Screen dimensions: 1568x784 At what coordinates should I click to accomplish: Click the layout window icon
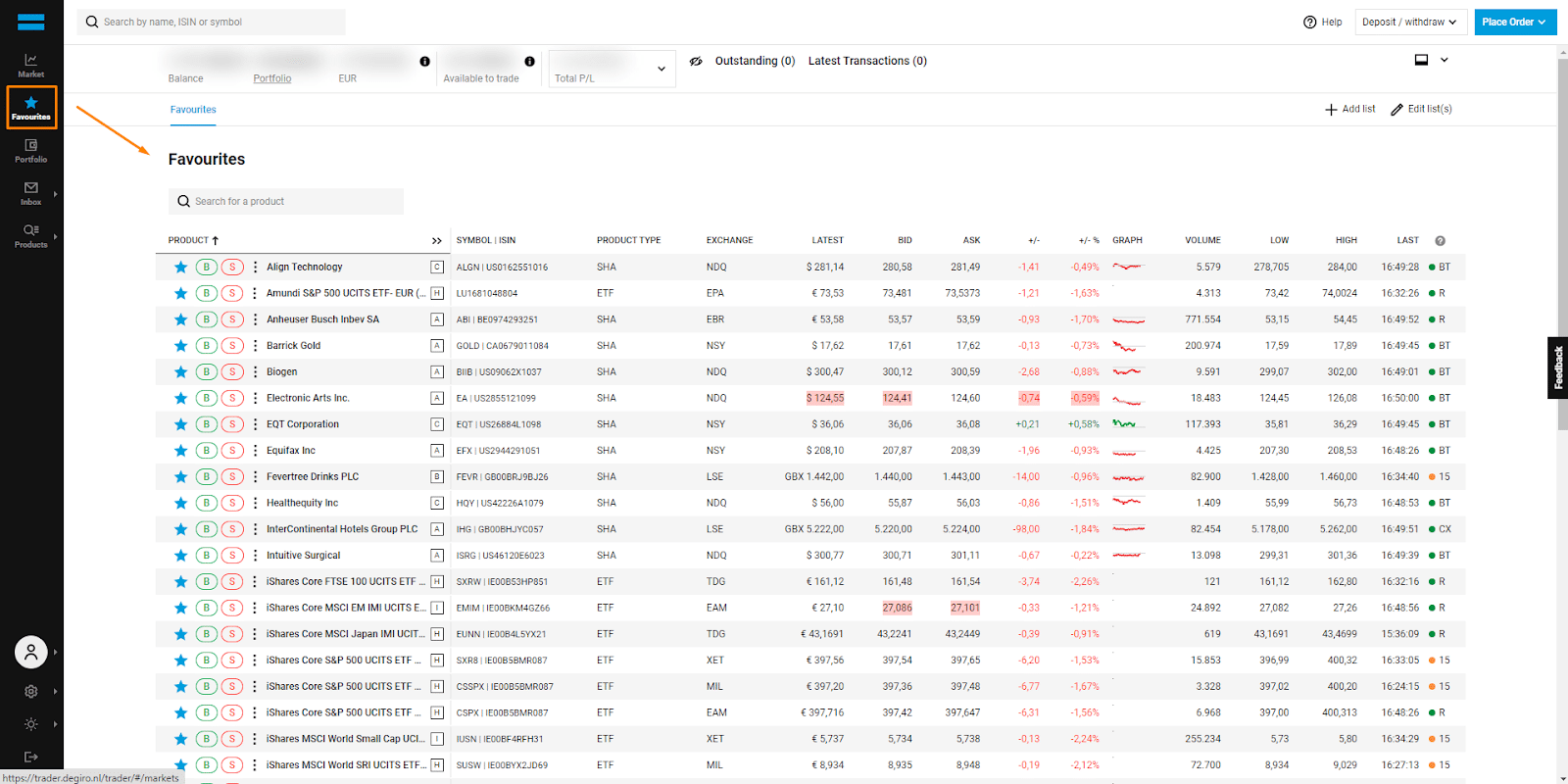pos(1421,60)
